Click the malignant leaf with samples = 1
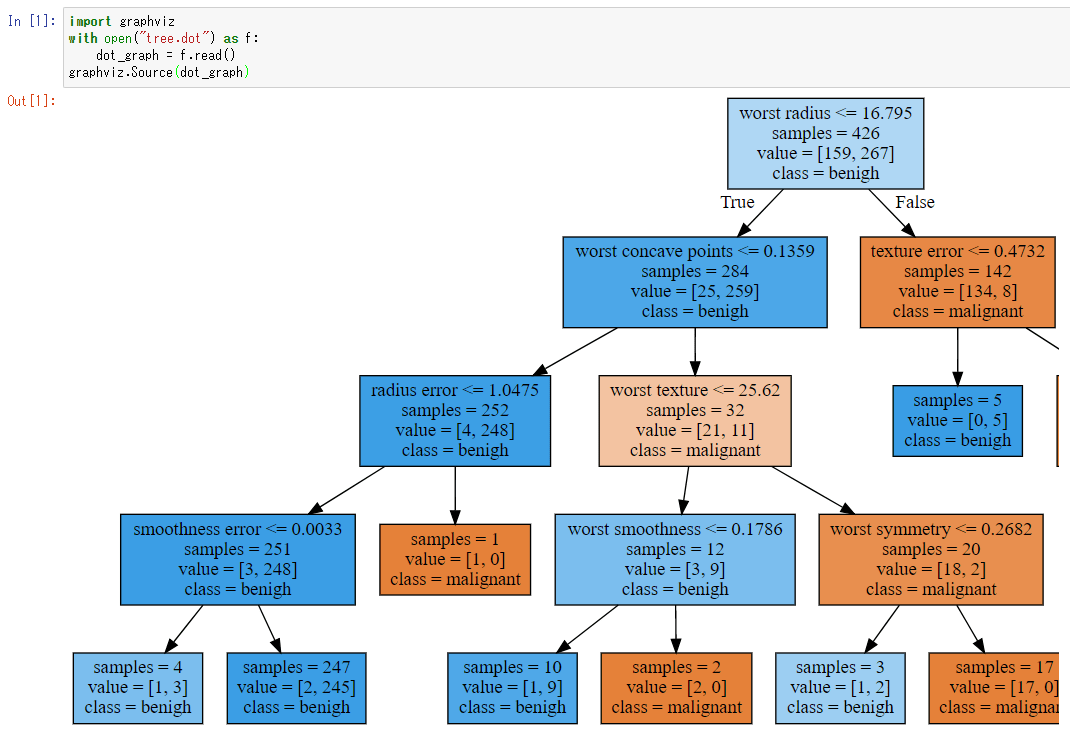The width and height of the screenshot is (1070, 733). point(455,559)
